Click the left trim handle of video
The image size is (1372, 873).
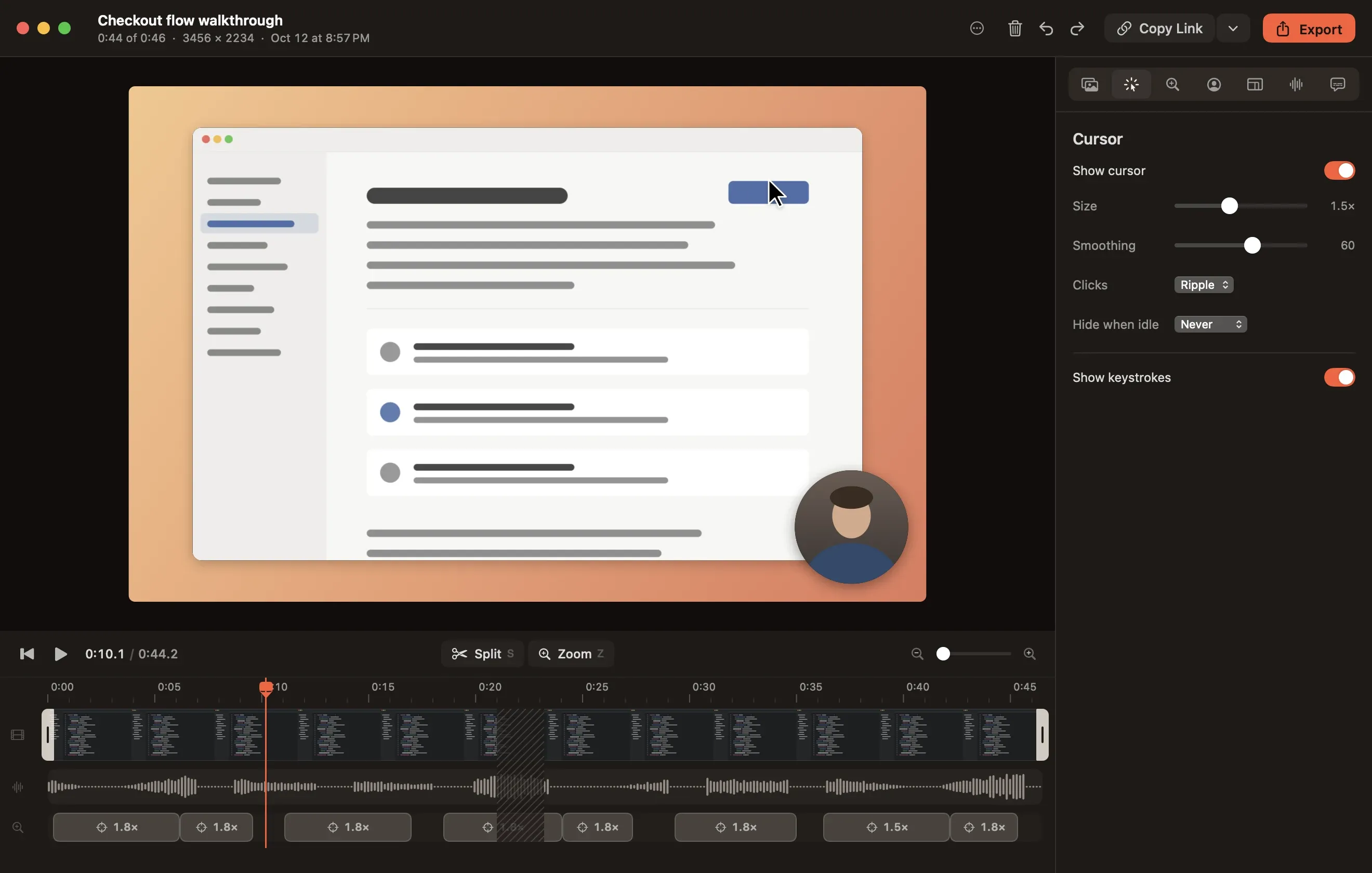click(48, 735)
